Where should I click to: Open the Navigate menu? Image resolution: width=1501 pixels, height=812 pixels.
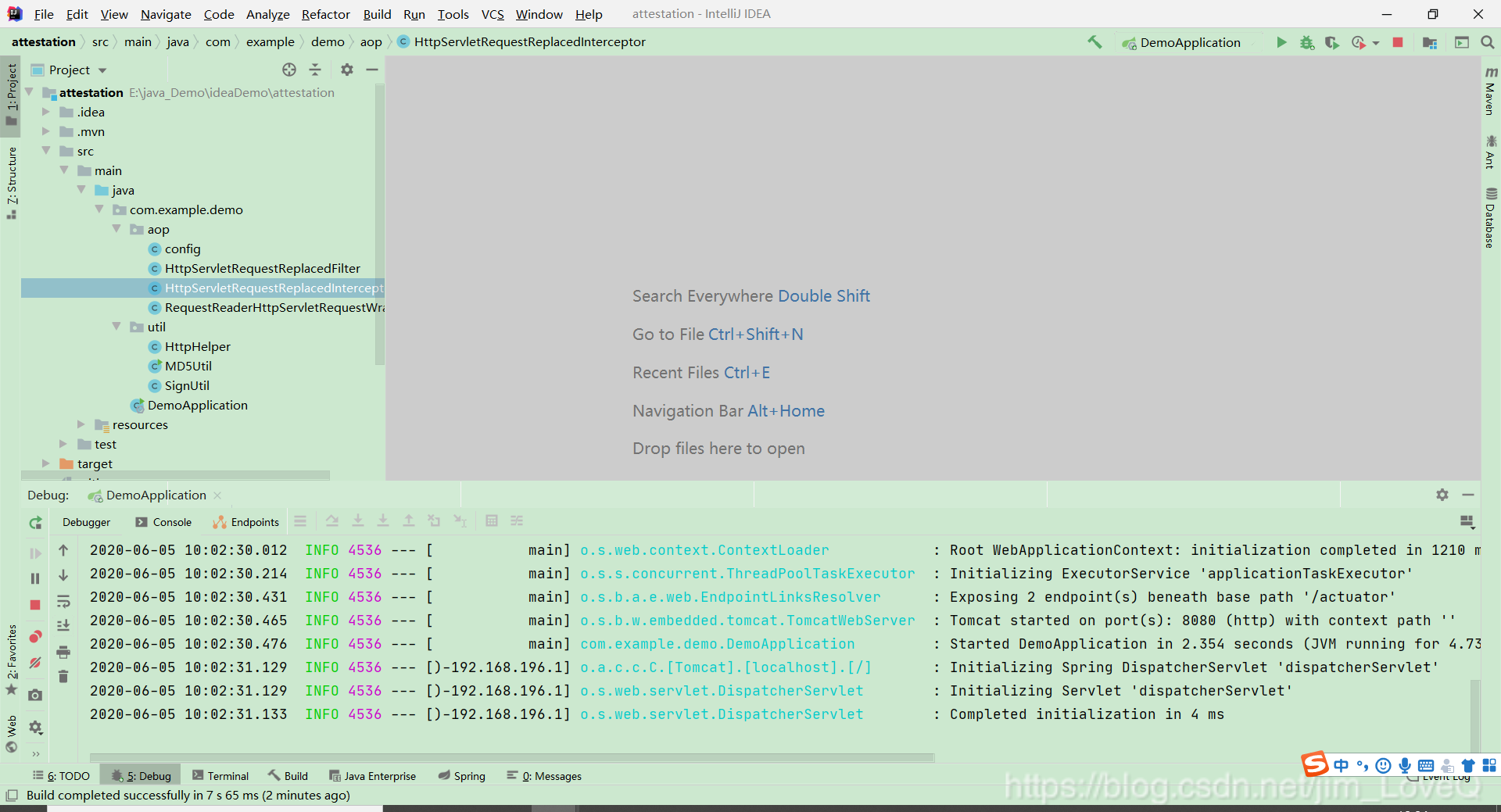click(x=166, y=14)
